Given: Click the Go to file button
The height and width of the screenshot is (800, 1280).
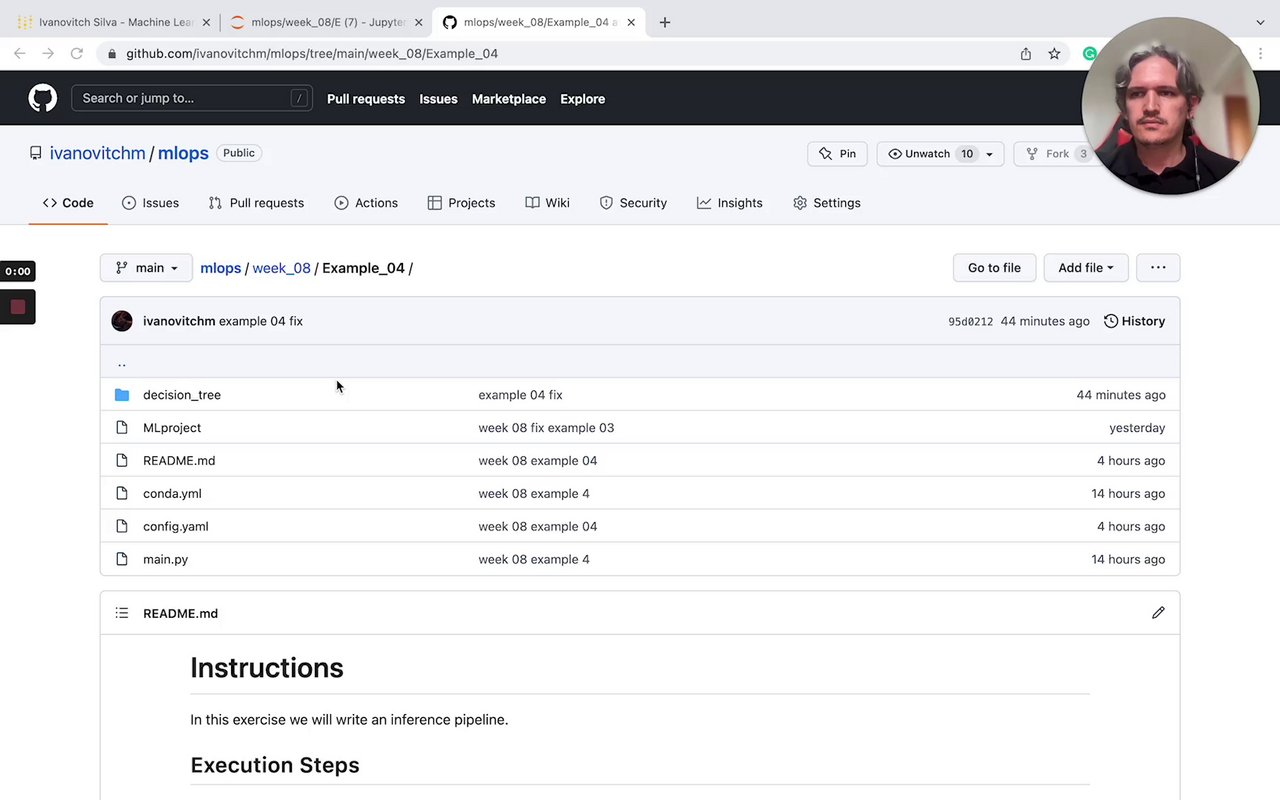Looking at the screenshot, I should tap(994, 268).
